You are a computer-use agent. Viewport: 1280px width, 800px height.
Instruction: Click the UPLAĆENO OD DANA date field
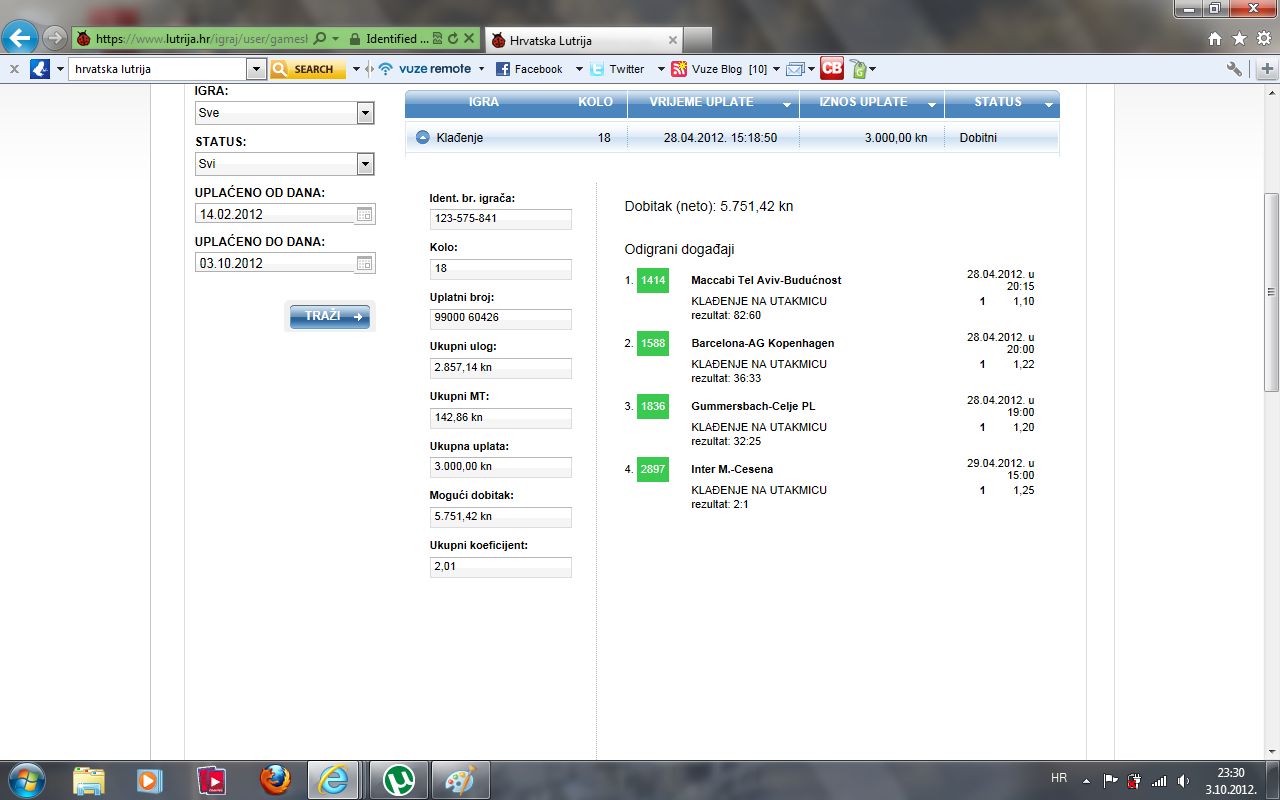point(275,214)
